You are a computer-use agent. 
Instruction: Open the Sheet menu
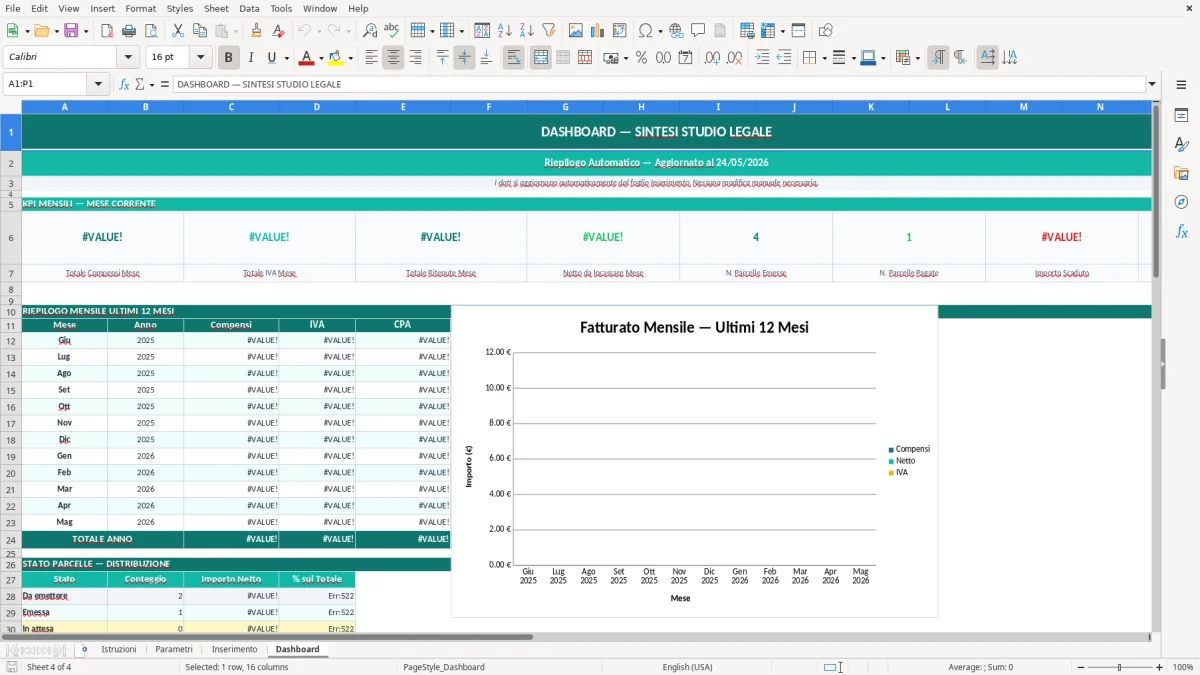point(216,8)
